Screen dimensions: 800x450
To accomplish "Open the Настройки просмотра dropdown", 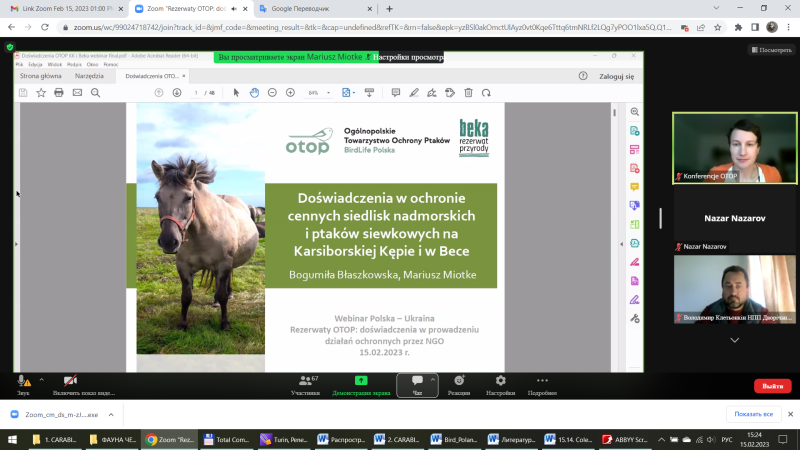I will coord(407,57).
